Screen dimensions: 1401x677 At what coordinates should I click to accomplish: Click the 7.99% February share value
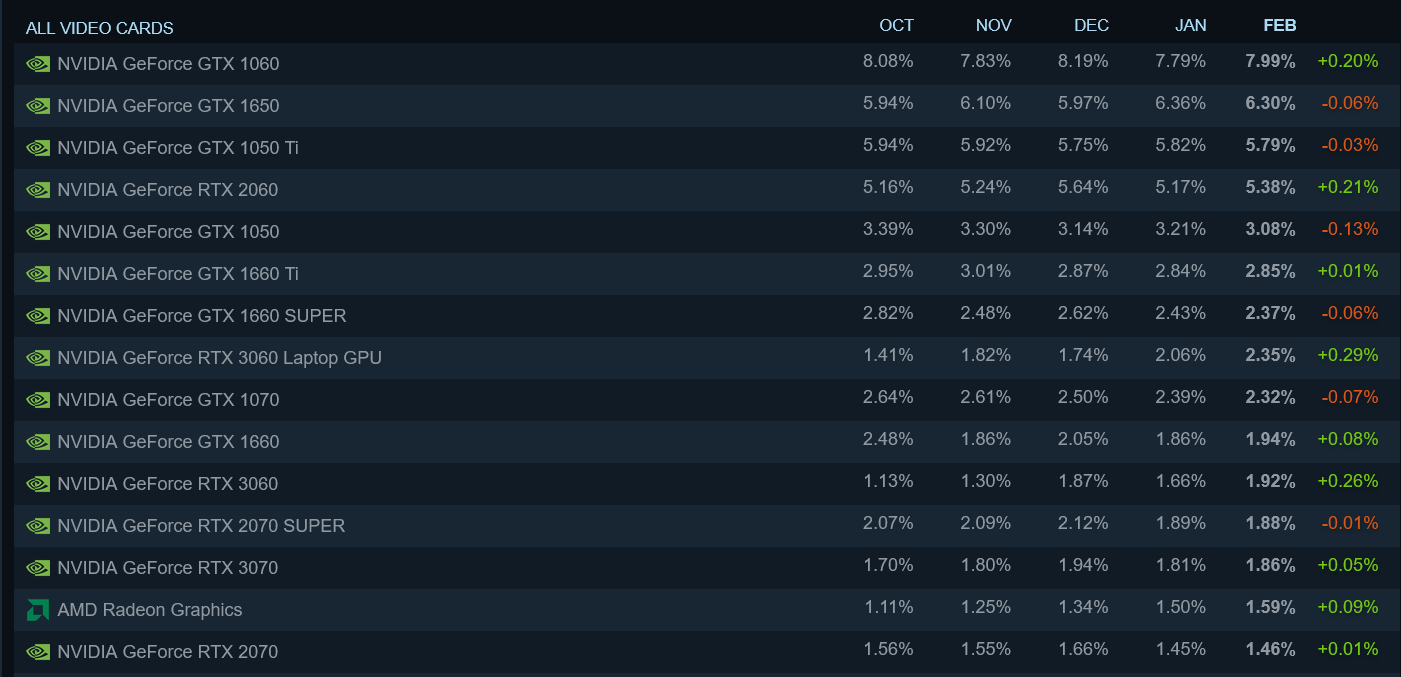click(1270, 62)
